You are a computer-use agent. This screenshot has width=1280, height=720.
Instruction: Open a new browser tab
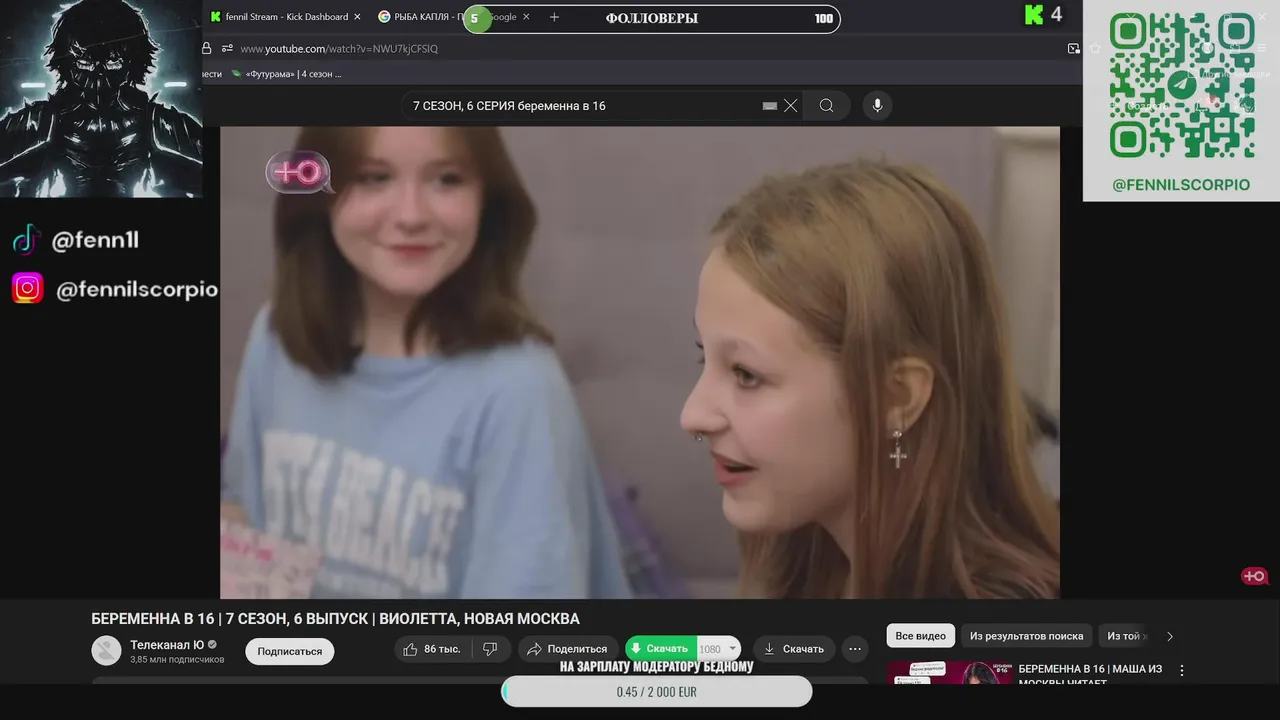554,17
